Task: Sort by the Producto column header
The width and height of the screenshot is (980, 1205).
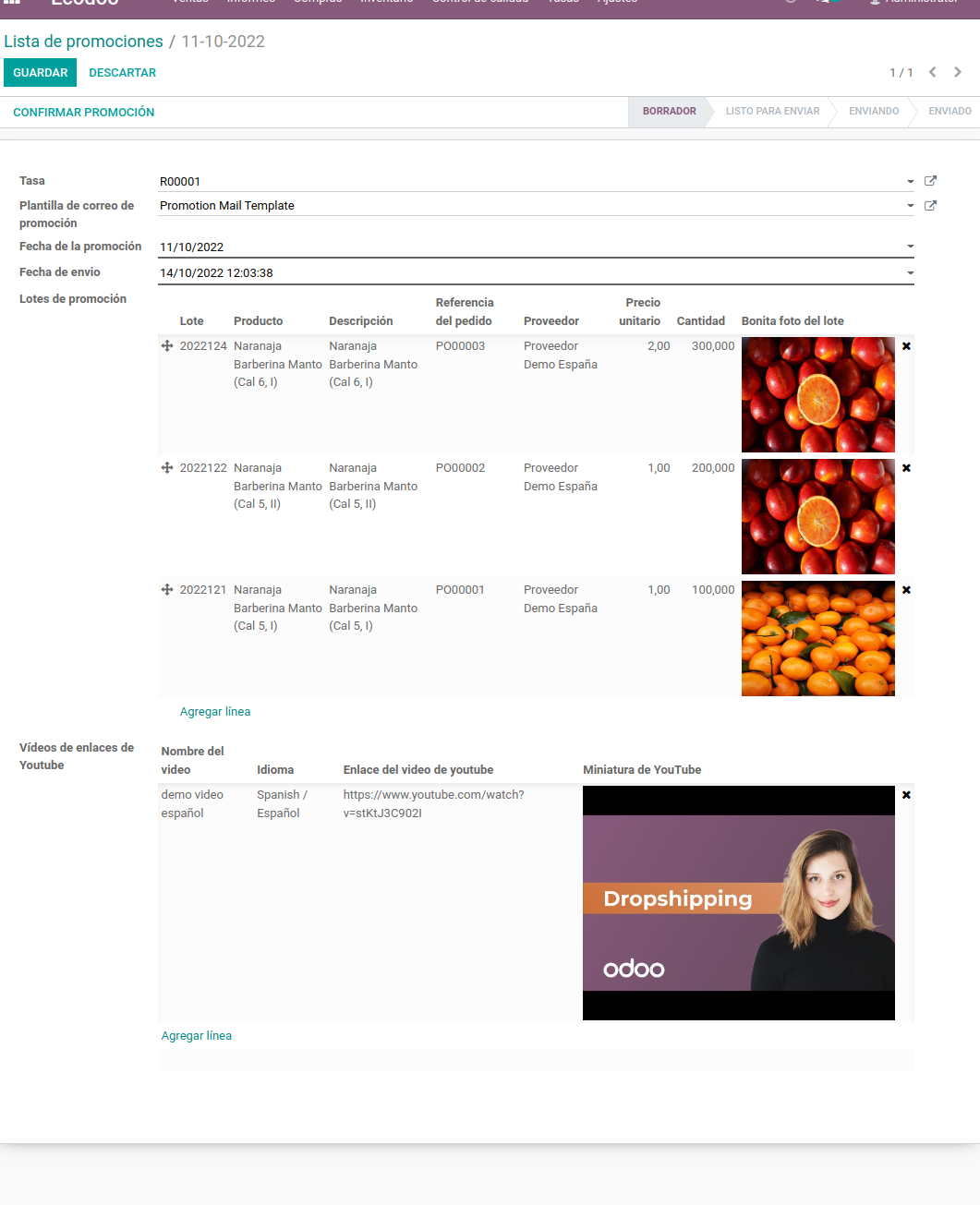Action: [259, 321]
